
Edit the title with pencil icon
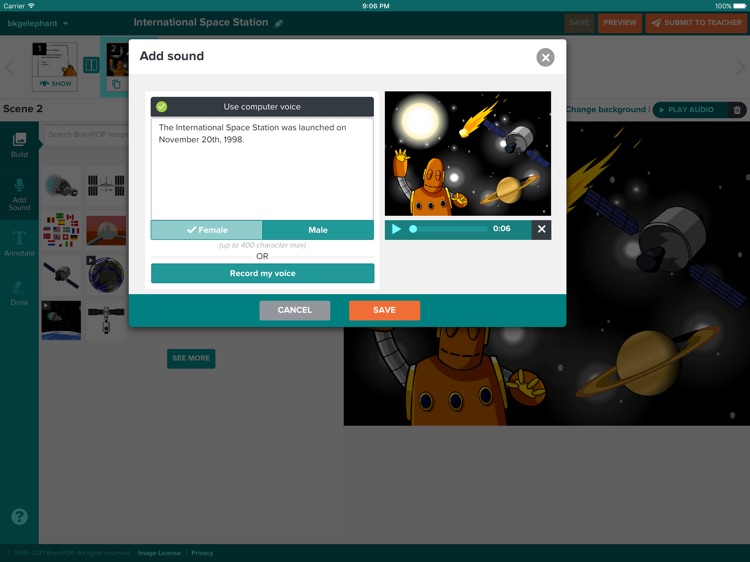coord(279,23)
